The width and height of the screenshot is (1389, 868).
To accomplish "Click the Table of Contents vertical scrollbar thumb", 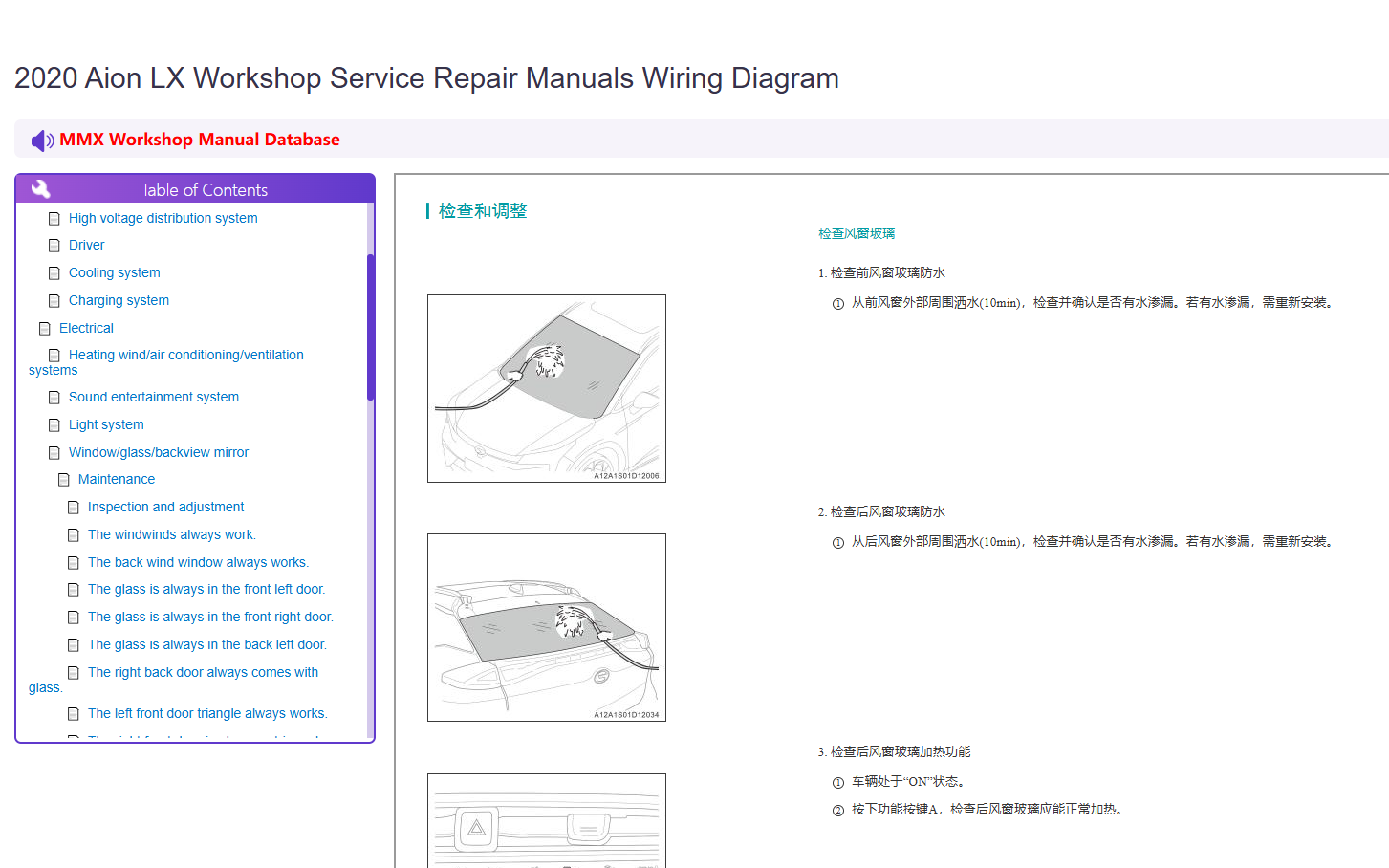I will 370,327.
